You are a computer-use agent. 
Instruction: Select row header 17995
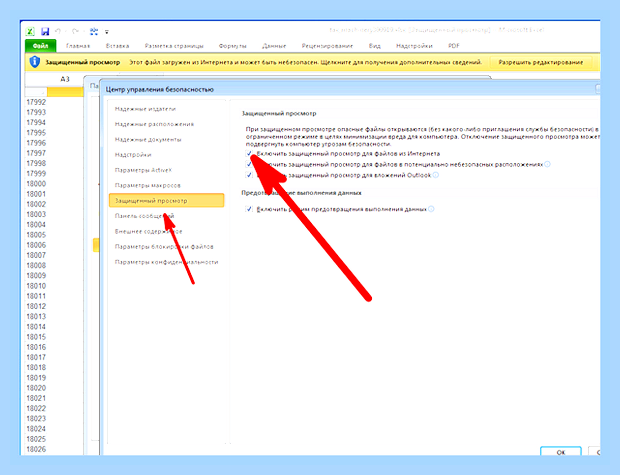pos(36,133)
